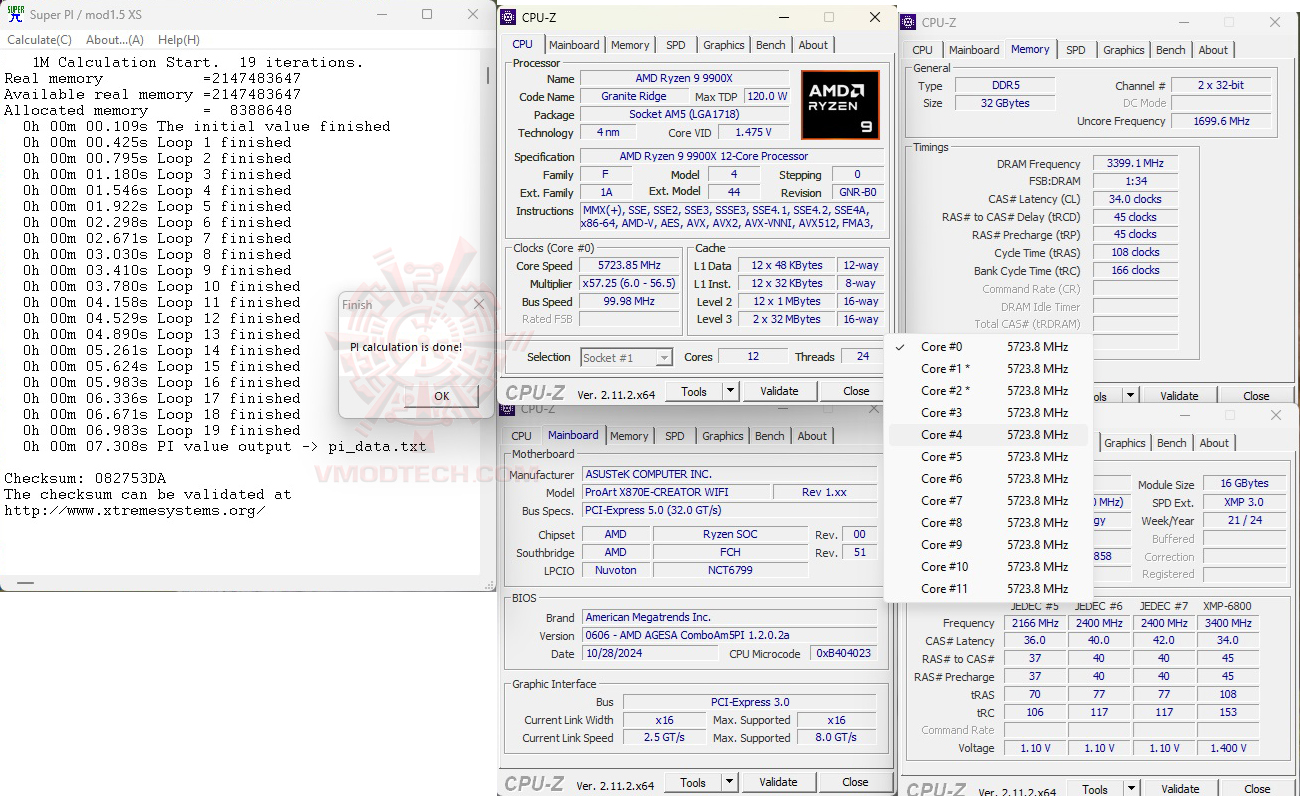Screen dimensions: 1300x796
Task: Select the SPD tab in the CPU-Z motherboard window
Action: 675,436
